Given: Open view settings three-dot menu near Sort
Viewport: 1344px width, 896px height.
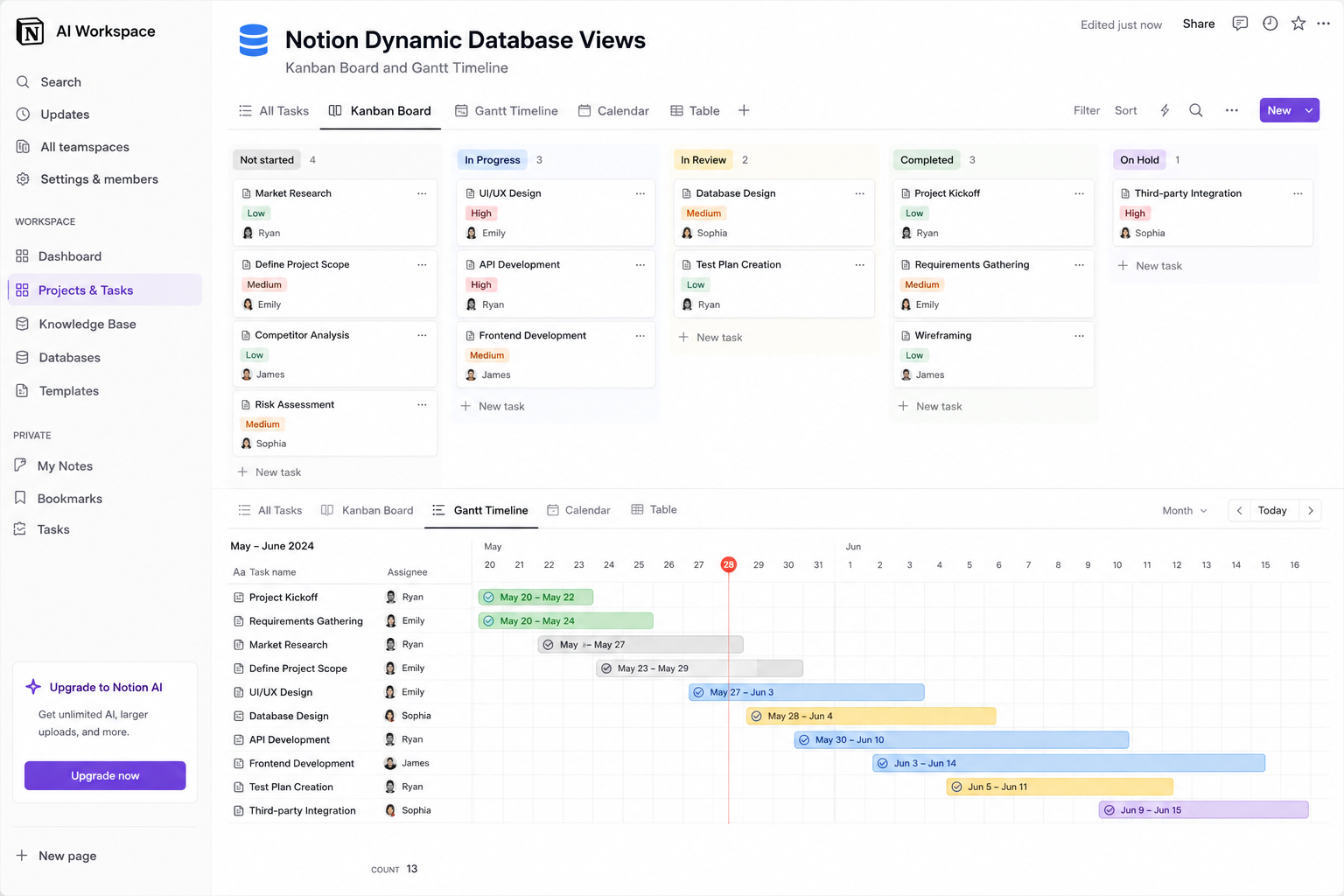Looking at the screenshot, I should point(1232,110).
